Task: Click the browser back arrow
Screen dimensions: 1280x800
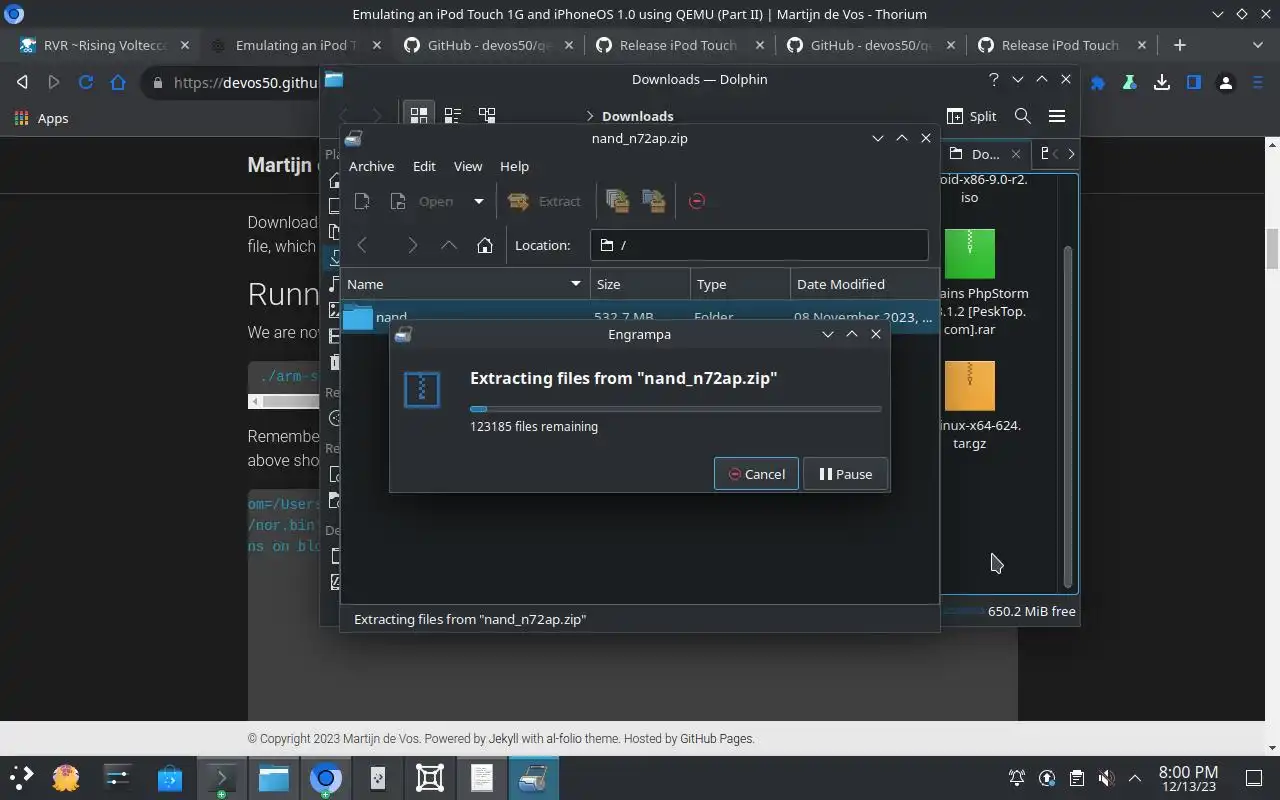Action: point(22,83)
